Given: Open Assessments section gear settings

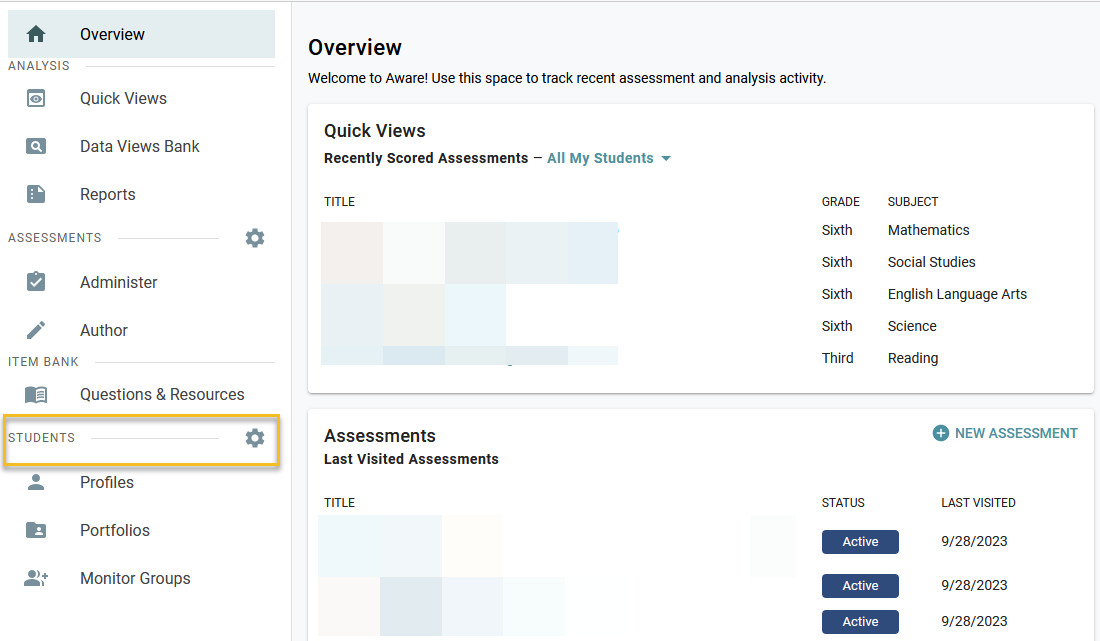Looking at the screenshot, I should click(255, 238).
